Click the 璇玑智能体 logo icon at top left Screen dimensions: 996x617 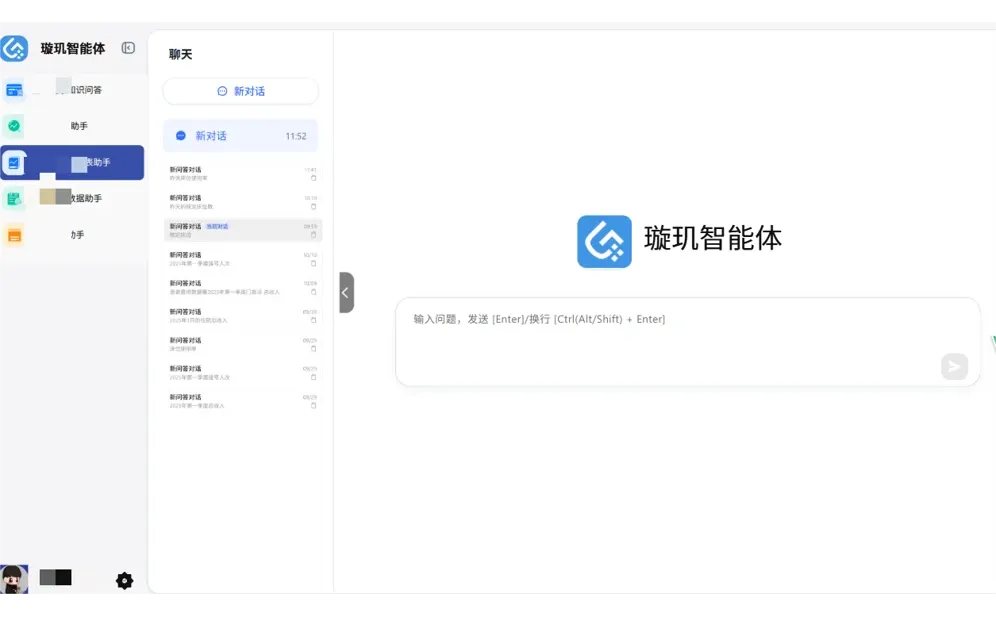tap(14, 47)
